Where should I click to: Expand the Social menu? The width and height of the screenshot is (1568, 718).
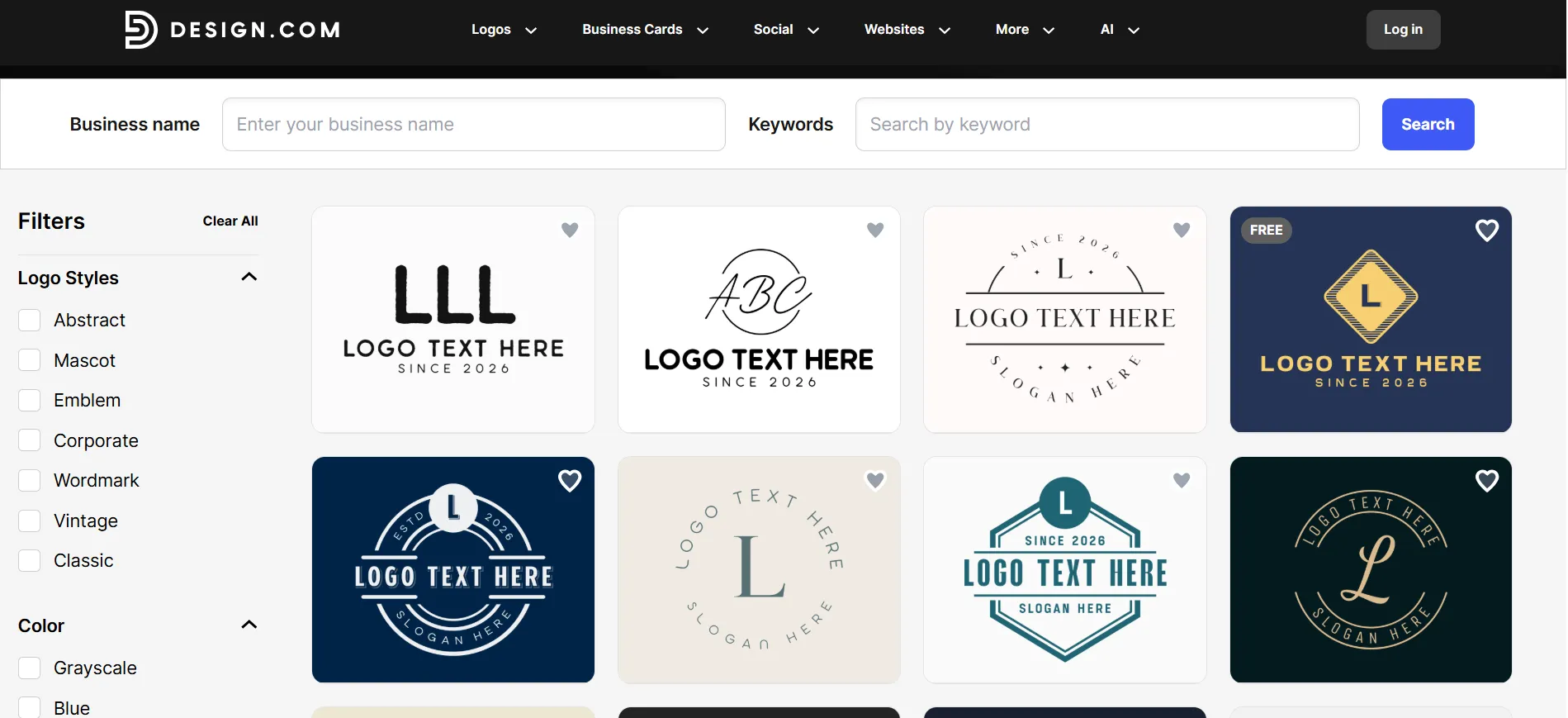(786, 30)
